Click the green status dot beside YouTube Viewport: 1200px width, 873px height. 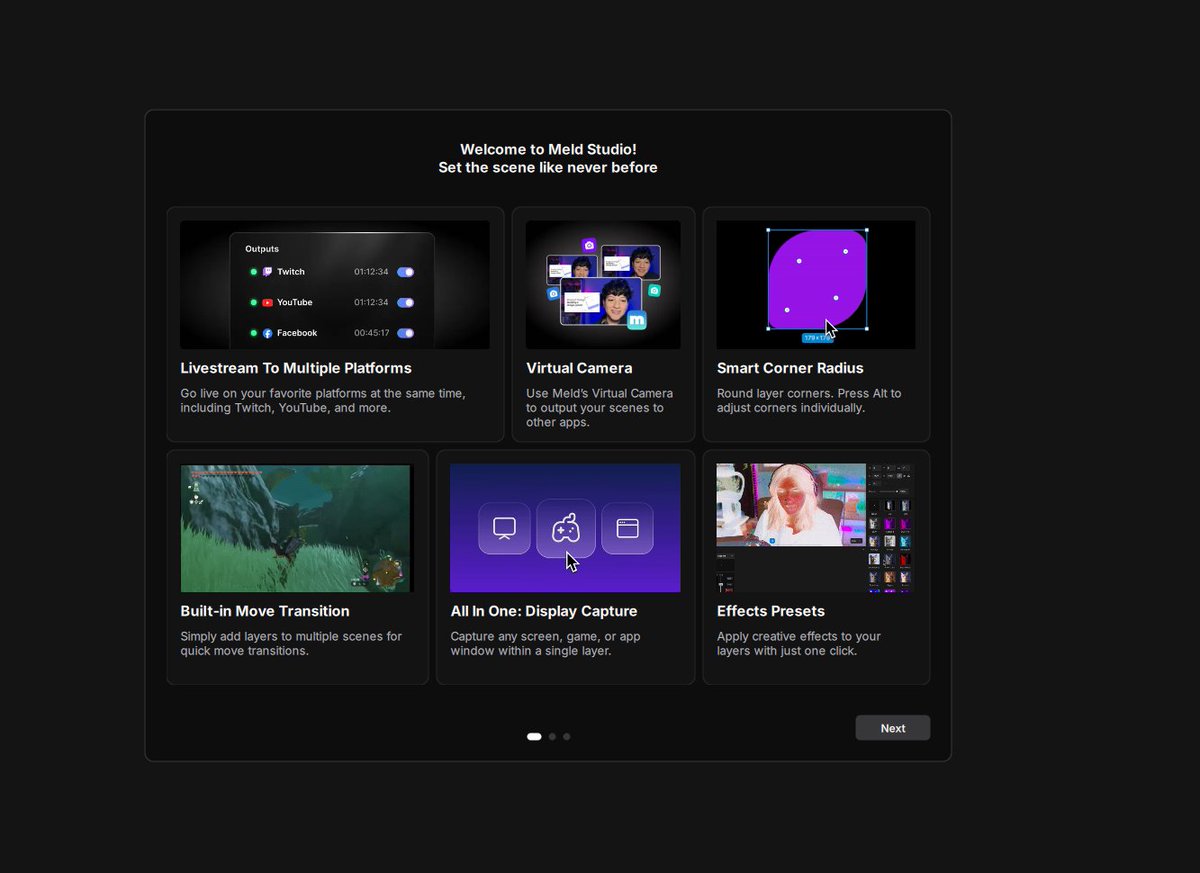(x=254, y=303)
